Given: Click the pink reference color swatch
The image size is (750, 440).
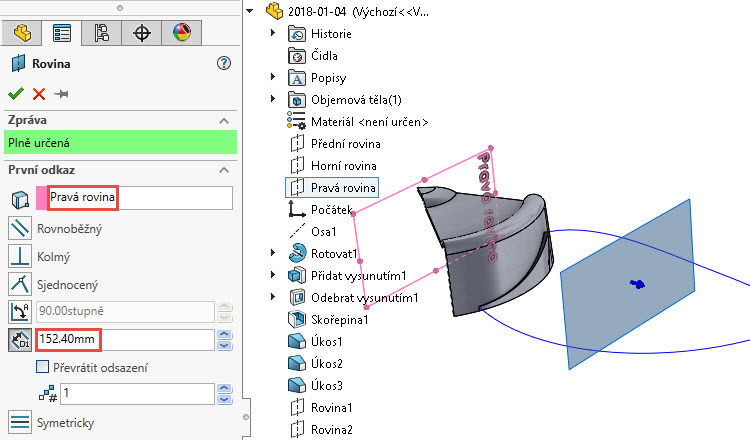Looking at the screenshot, I should (x=42, y=198).
